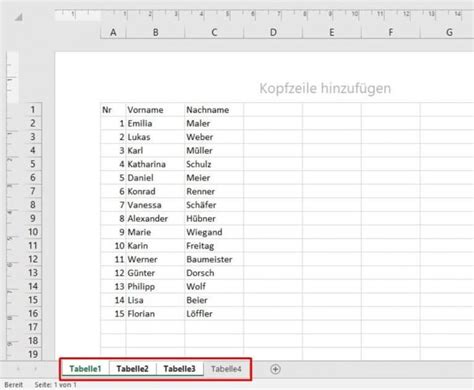Open the Tabelle3 sheet tab

coord(179,369)
